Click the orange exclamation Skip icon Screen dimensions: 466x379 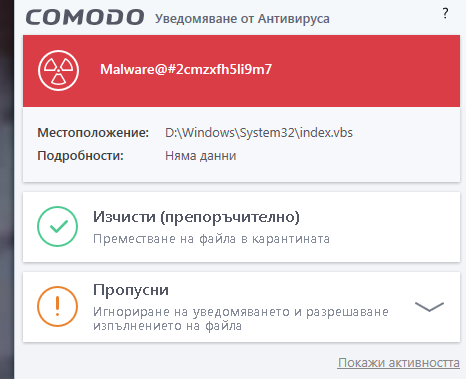57,306
